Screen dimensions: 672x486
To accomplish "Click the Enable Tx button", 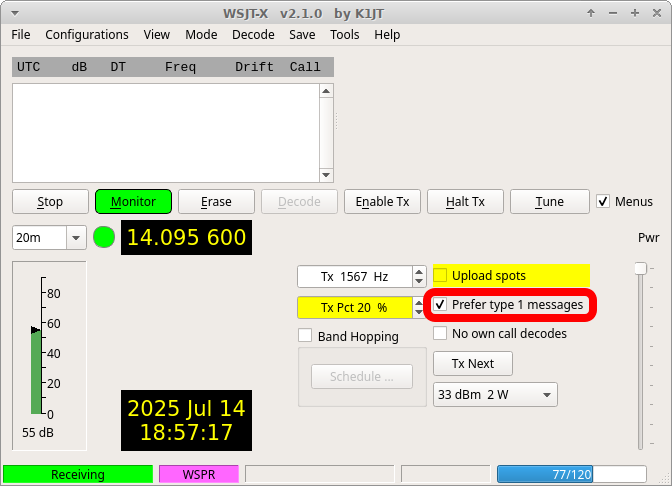I will pos(382,201).
